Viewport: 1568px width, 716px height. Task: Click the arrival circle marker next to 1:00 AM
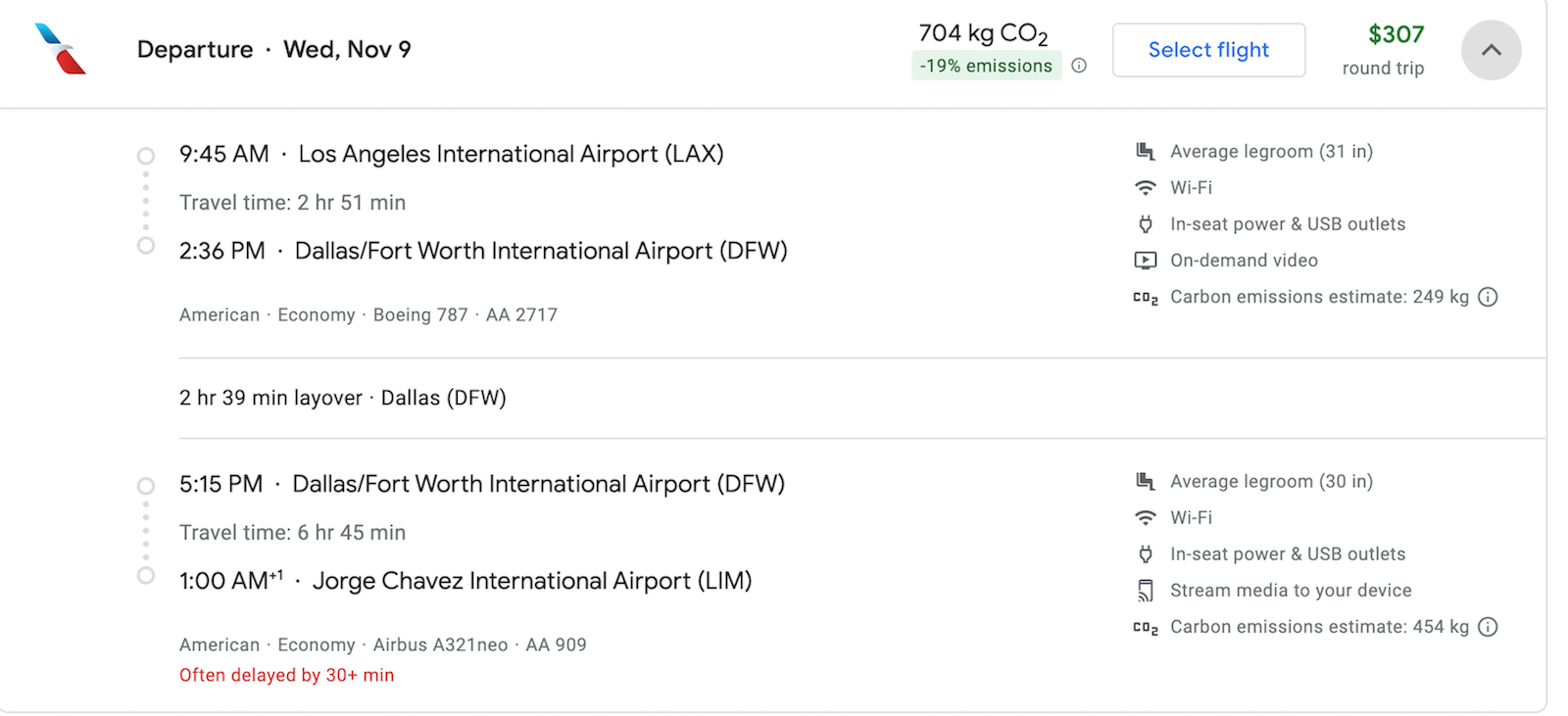click(x=145, y=574)
